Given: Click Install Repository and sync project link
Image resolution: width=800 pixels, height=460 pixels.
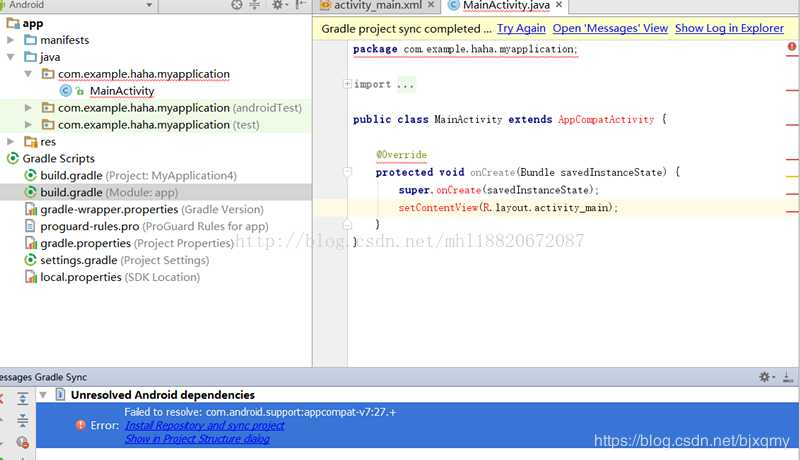Looking at the screenshot, I should [x=205, y=425].
